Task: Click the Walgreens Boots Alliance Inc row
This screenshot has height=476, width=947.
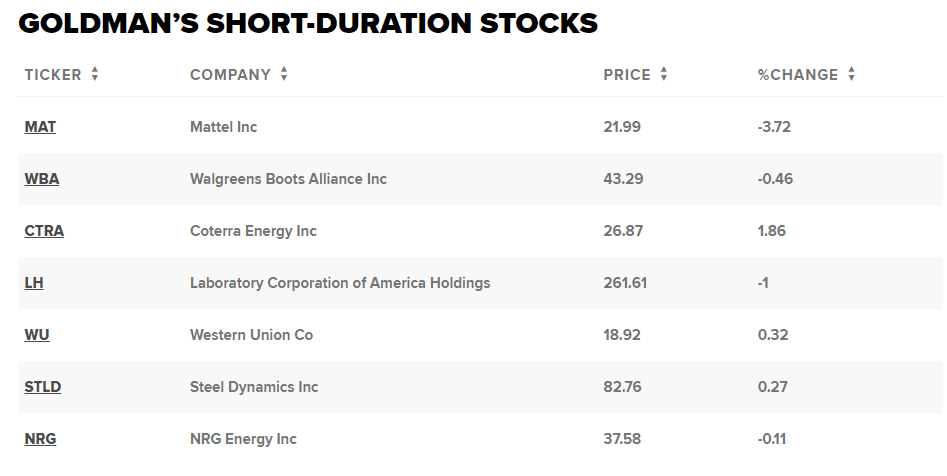Action: (288, 179)
